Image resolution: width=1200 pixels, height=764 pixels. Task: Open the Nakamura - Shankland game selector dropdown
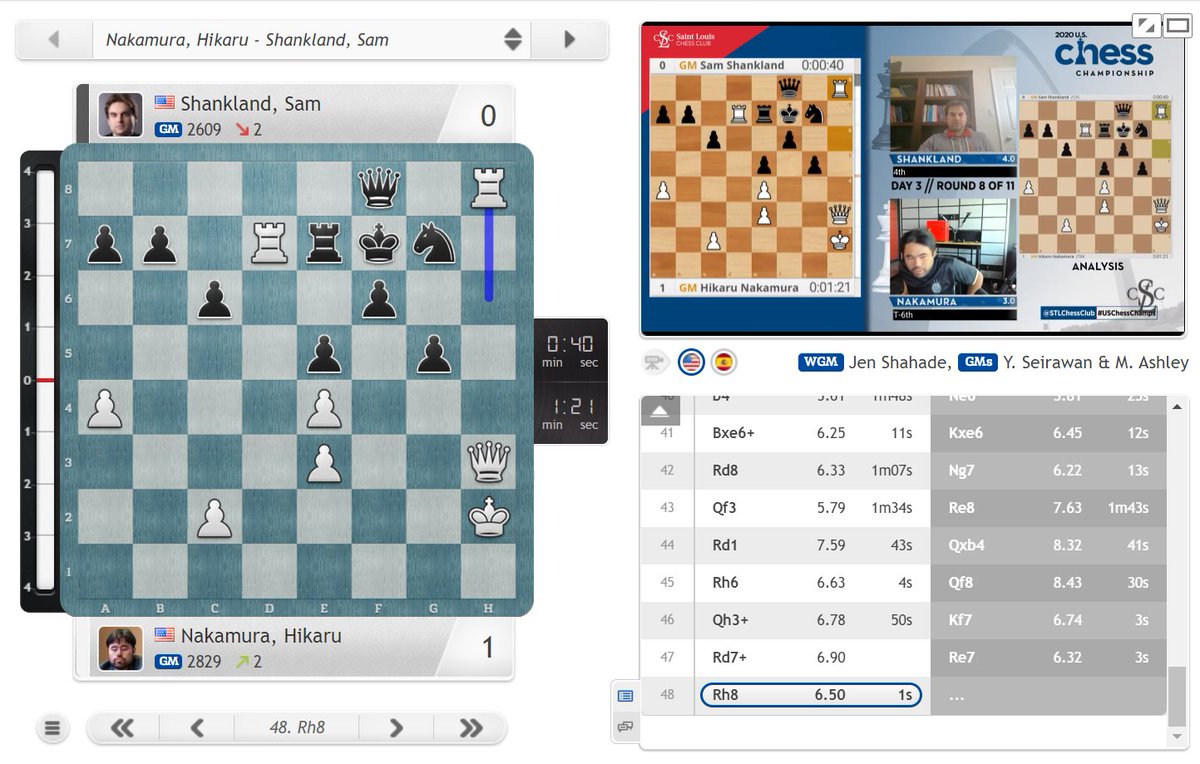pyautogui.click(x=312, y=40)
